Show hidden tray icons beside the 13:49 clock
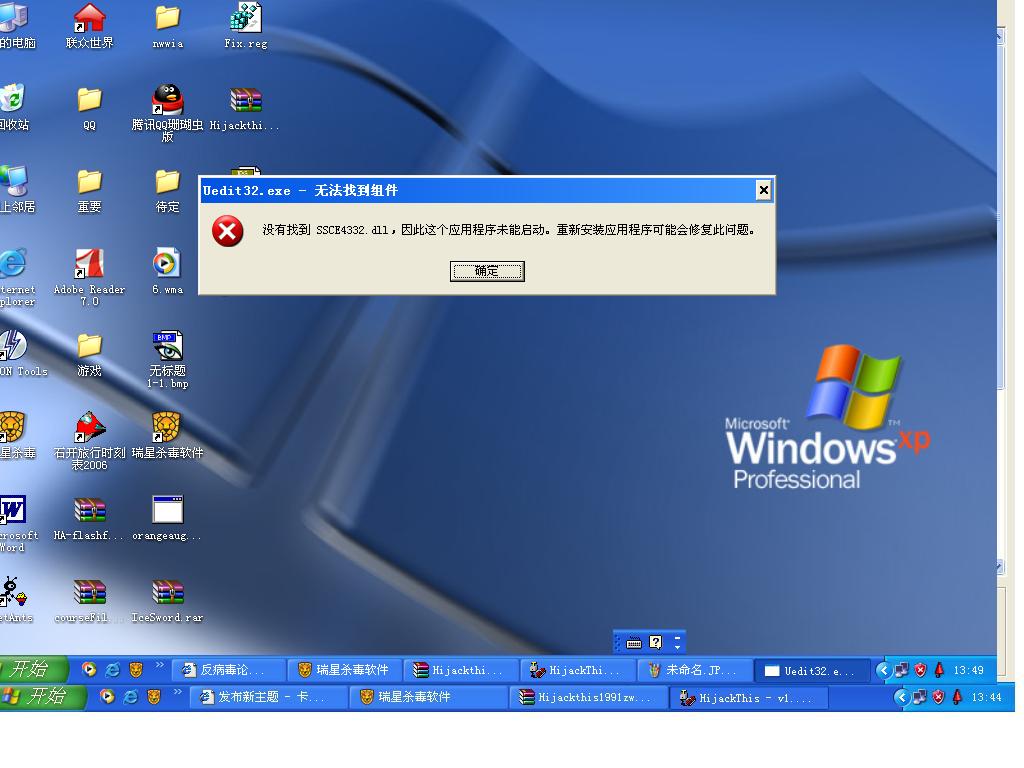The height and width of the screenshot is (768, 1024). (882, 670)
